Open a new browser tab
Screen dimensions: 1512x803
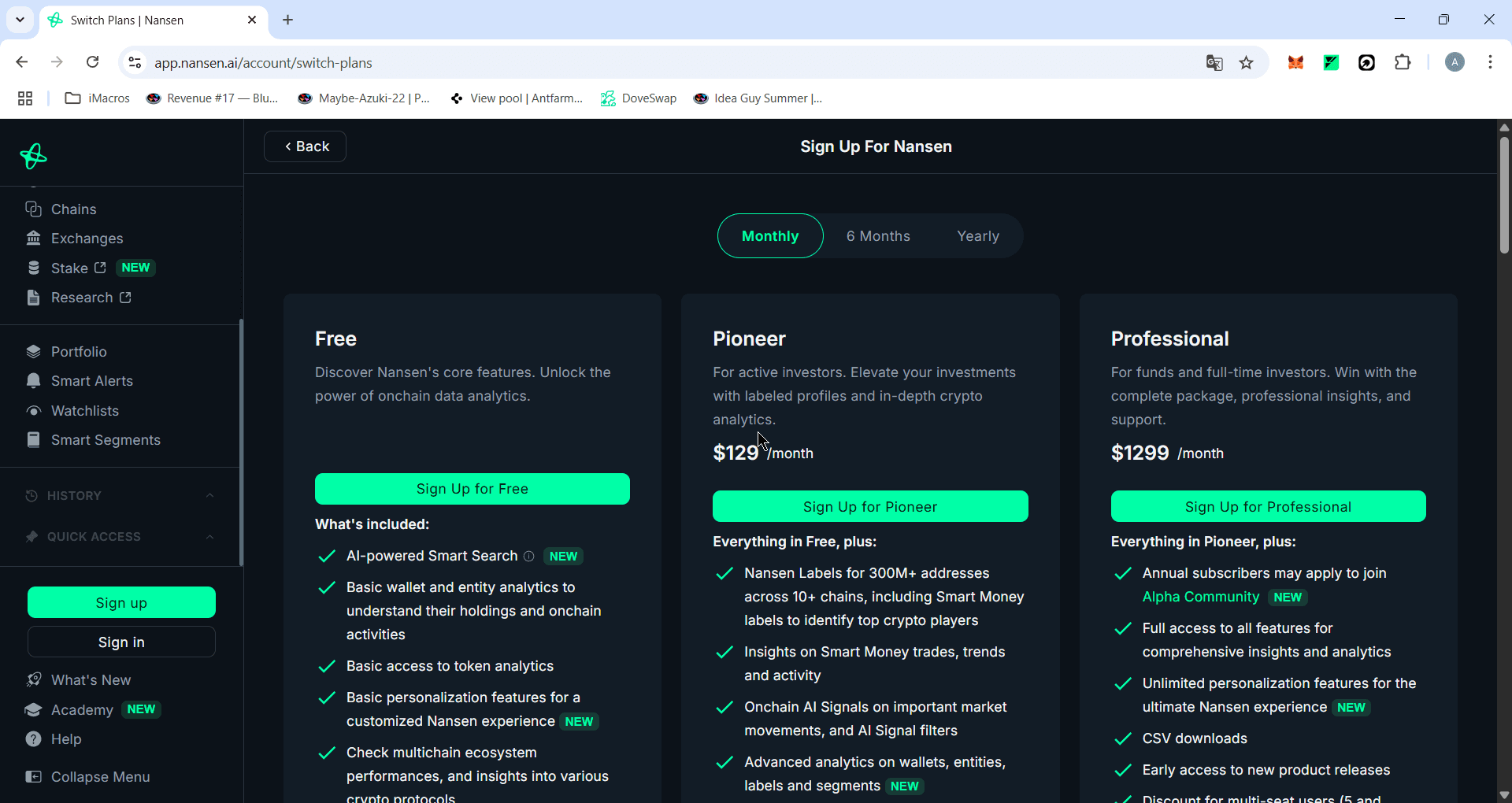(x=288, y=20)
